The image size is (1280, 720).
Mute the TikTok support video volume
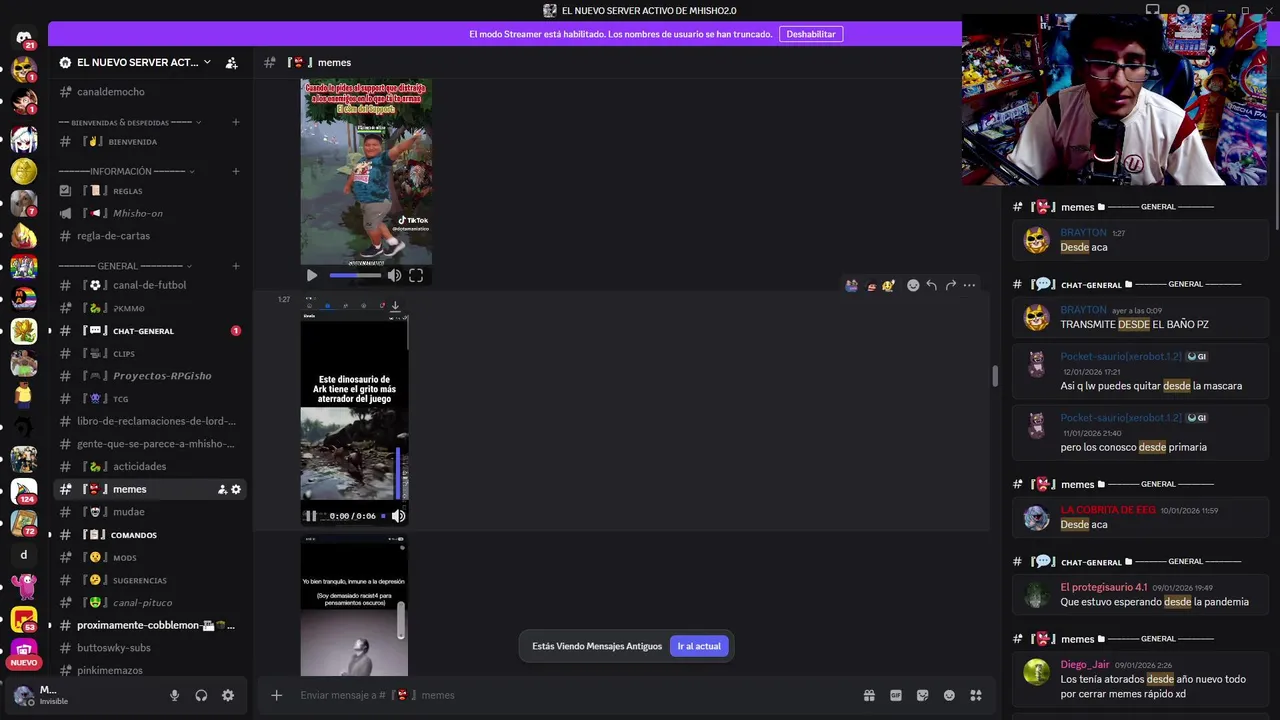point(394,275)
